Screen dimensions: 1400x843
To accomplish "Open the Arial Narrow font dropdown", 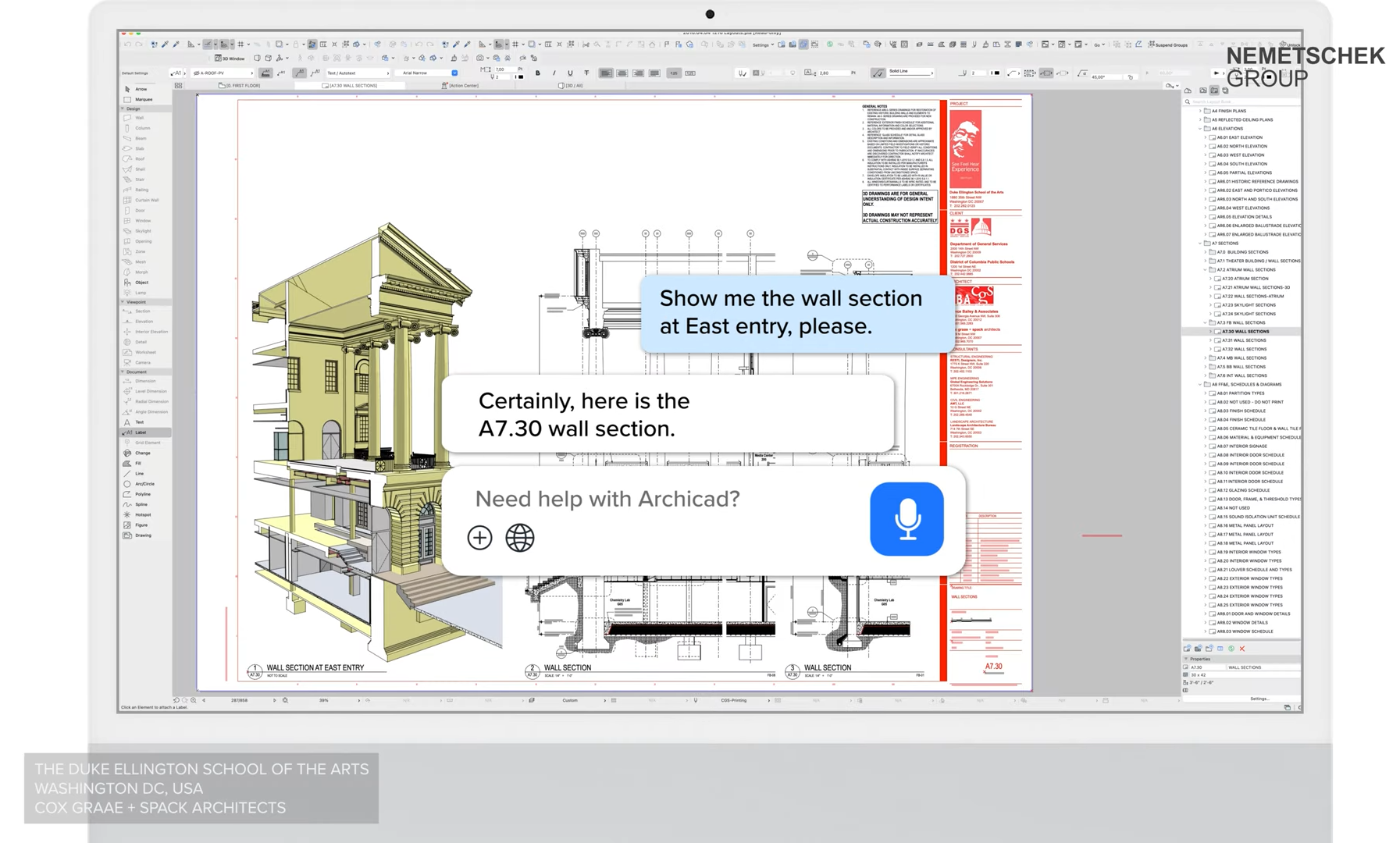I will pos(428,73).
